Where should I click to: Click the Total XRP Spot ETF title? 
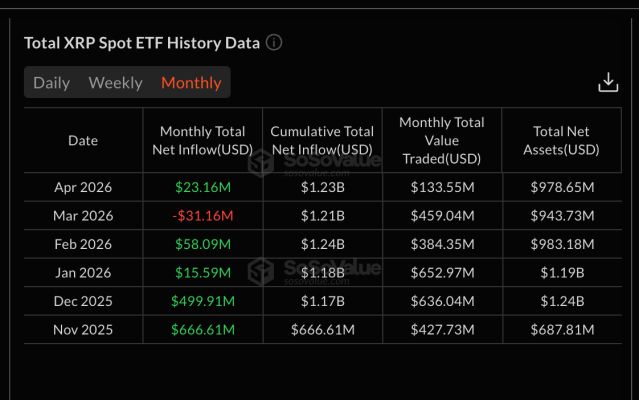[142, 43]
